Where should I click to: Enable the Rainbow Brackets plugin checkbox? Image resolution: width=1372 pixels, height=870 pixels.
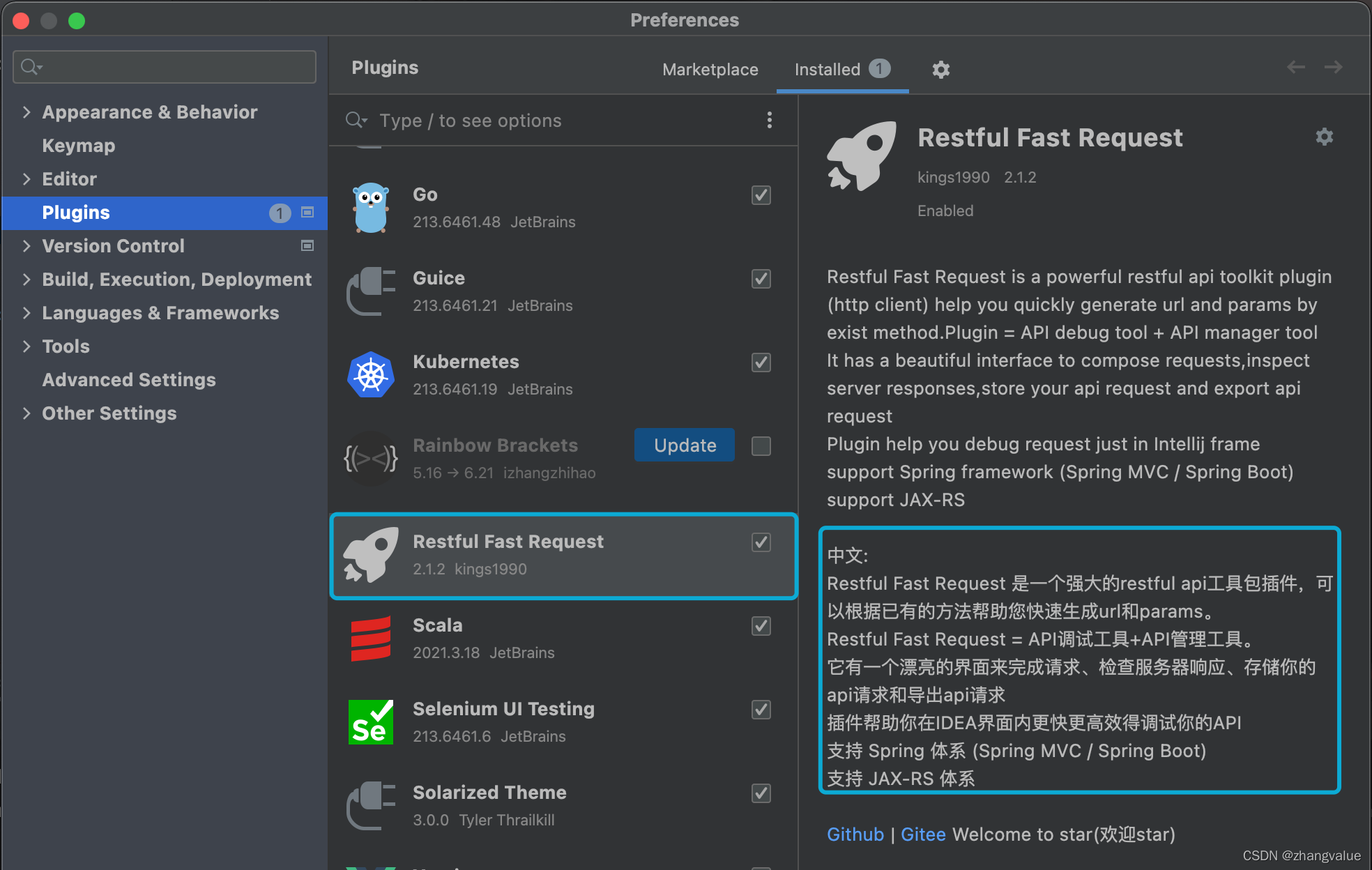(761, 445)
